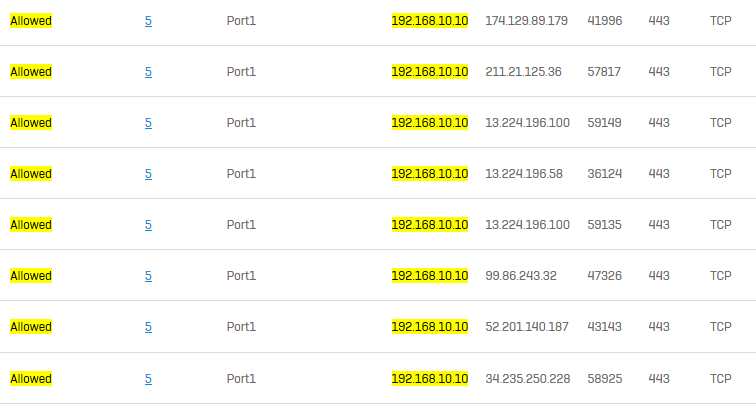Open rule 5 link in 13.224.196.58 row

click(x=148, y=174)
